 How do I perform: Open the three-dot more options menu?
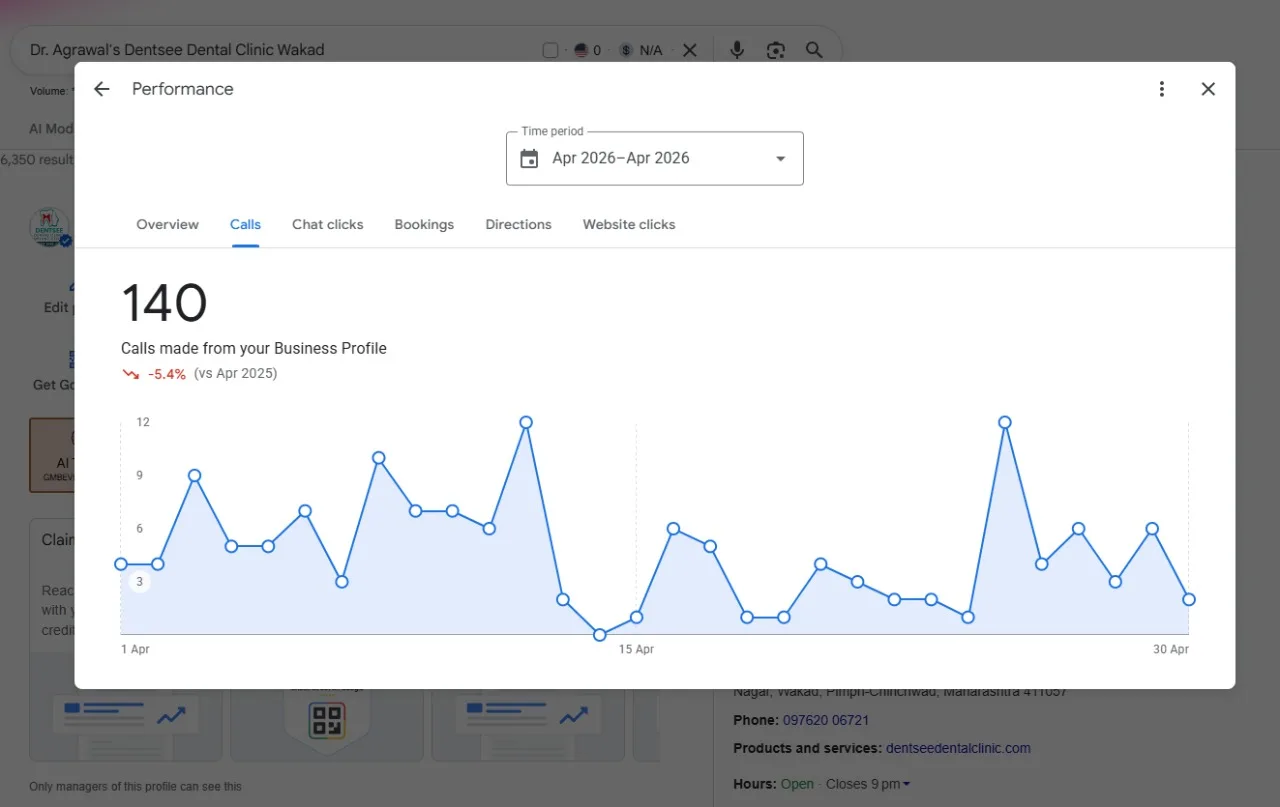1161,89
